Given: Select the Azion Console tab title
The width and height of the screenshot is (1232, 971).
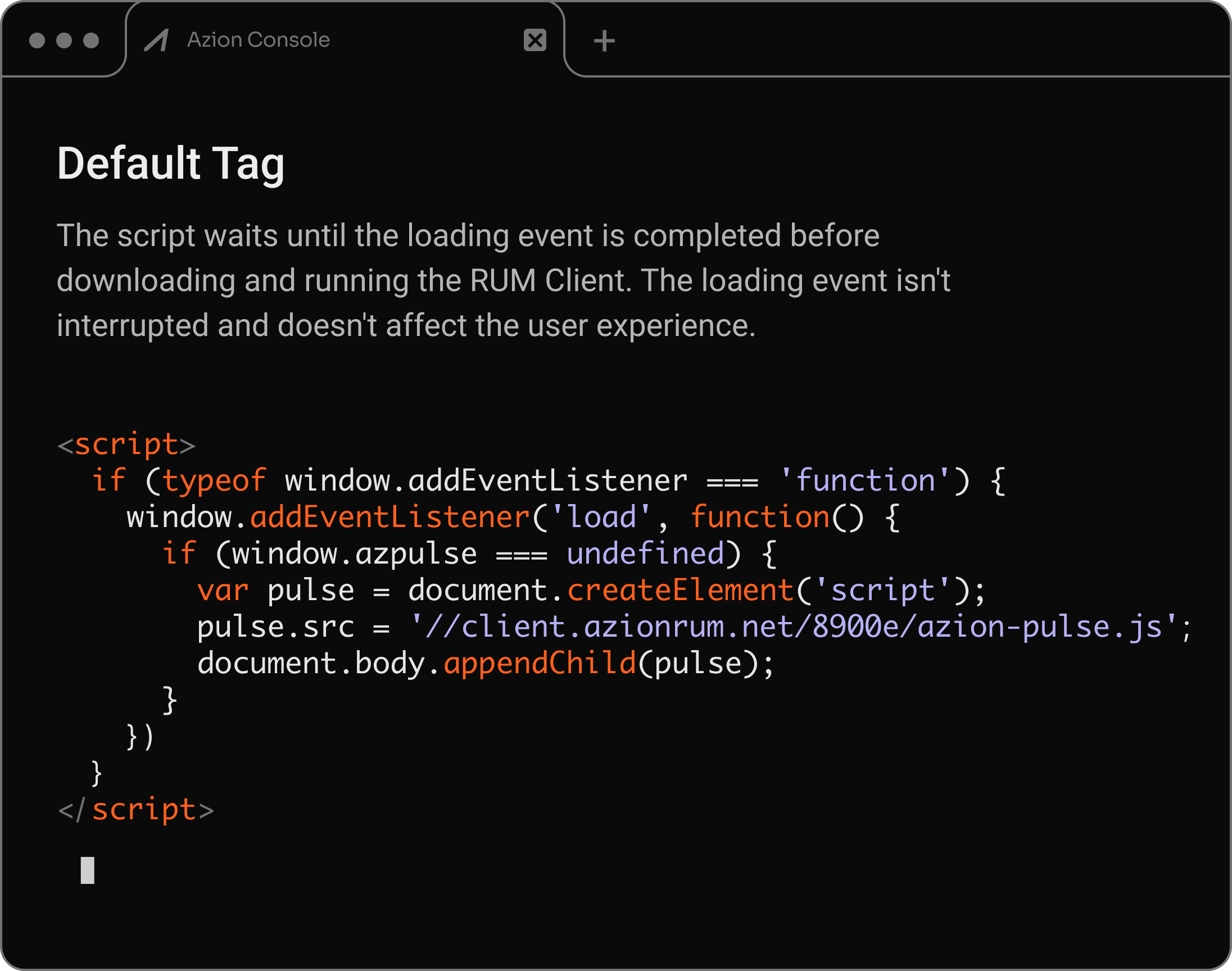Looking at the screenshot, I should [x=258, y=40].
